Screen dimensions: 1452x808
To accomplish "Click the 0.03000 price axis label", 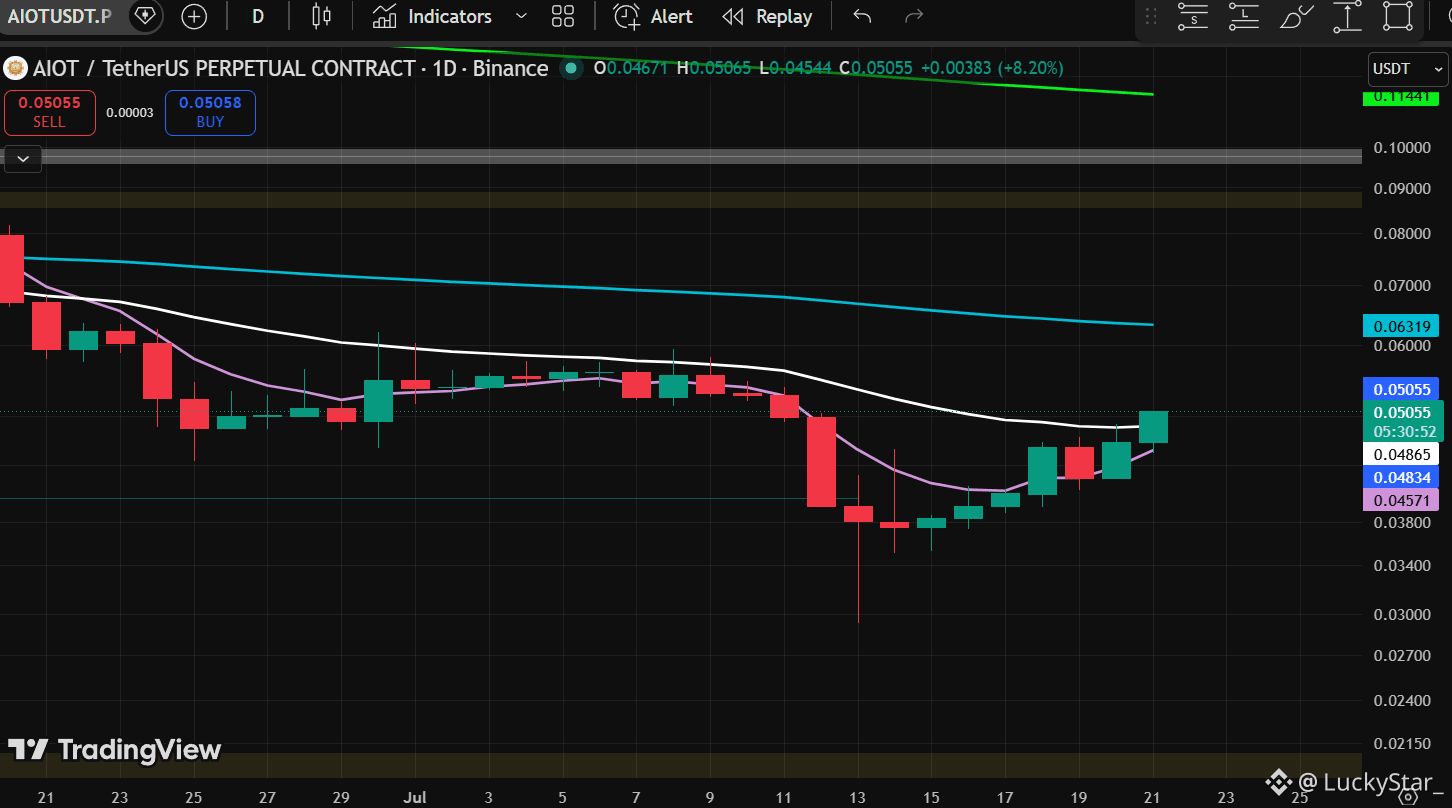I will coord(1401,614).
